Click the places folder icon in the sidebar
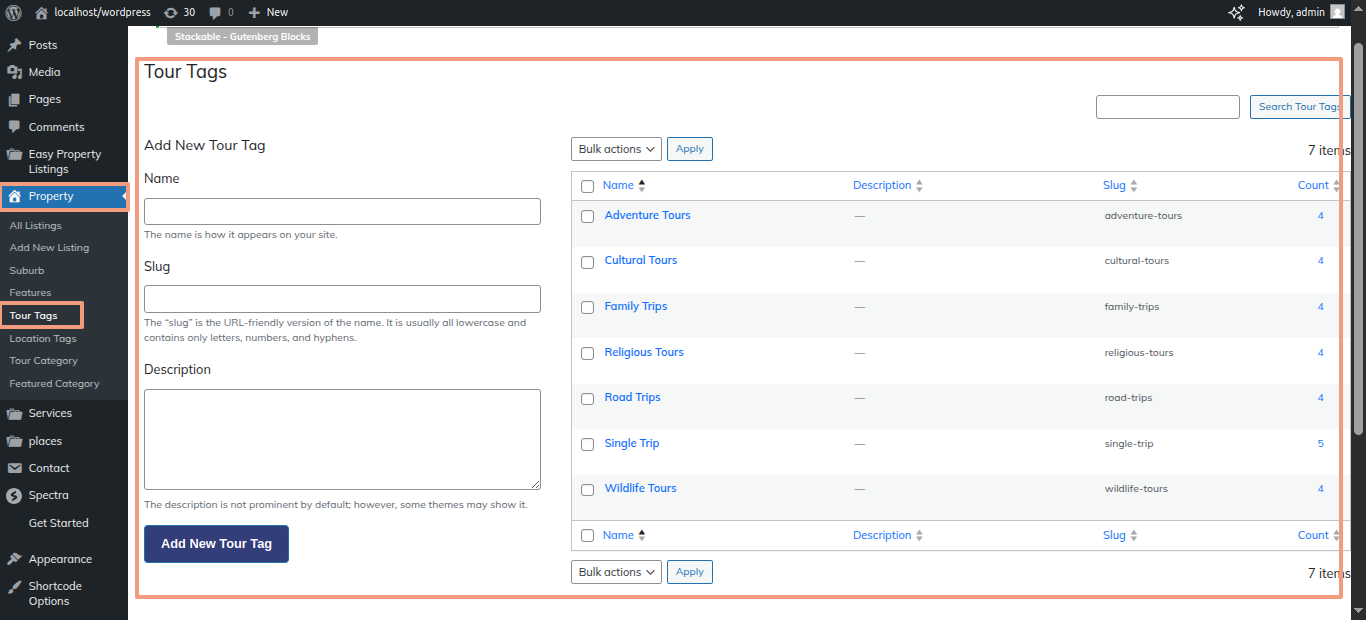1366x620 pixels. pyautogui.click(x=14, y=441)
